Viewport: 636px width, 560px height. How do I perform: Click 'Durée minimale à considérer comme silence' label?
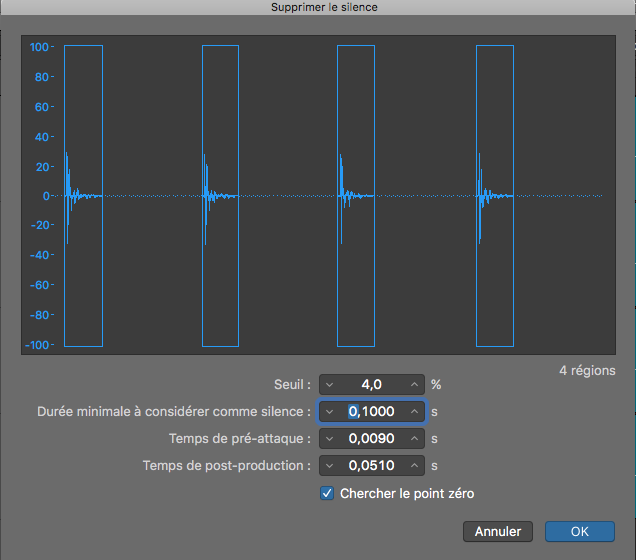coord(174,412)
